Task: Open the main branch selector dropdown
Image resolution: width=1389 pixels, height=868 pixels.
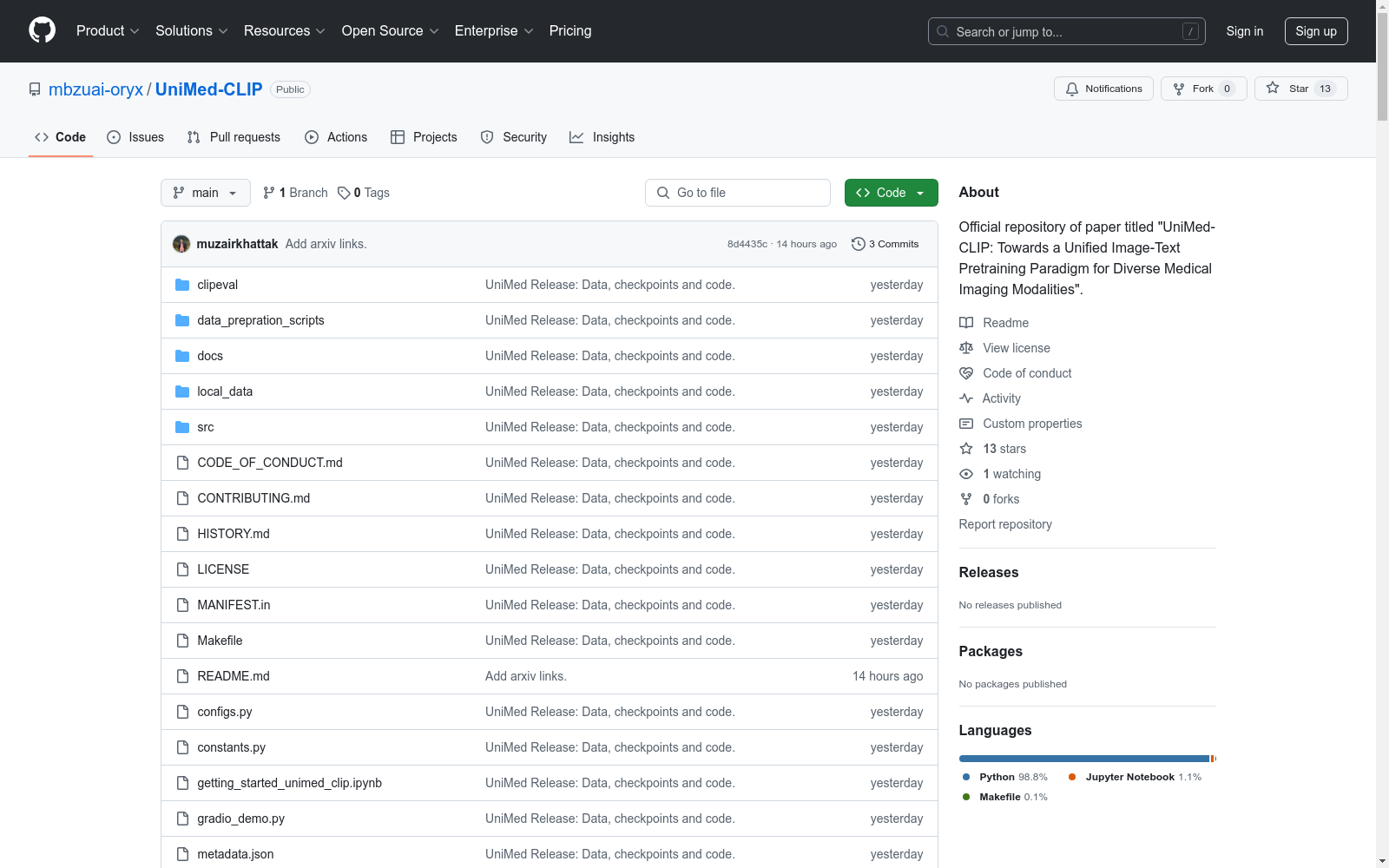Action: point(206,193)
